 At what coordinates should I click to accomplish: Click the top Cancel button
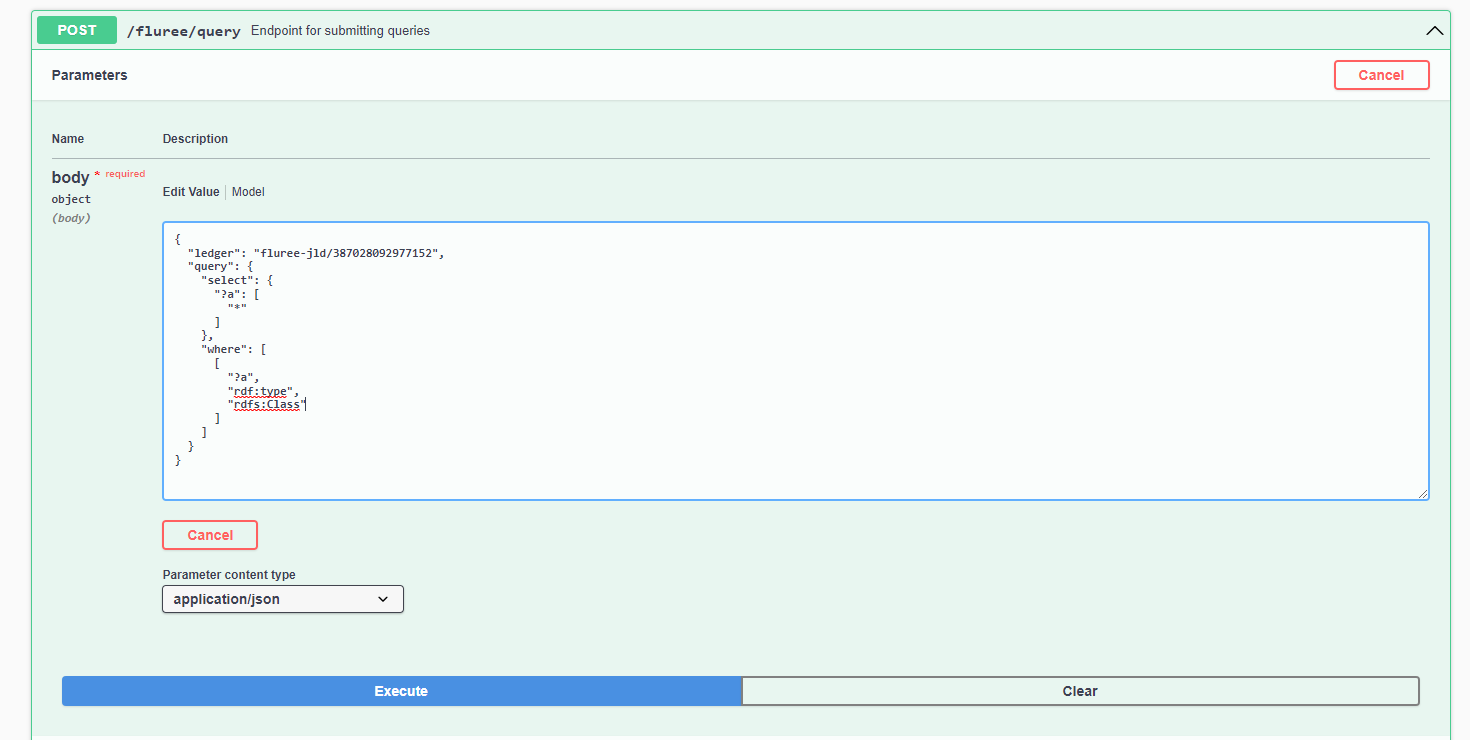point(1381,74)
